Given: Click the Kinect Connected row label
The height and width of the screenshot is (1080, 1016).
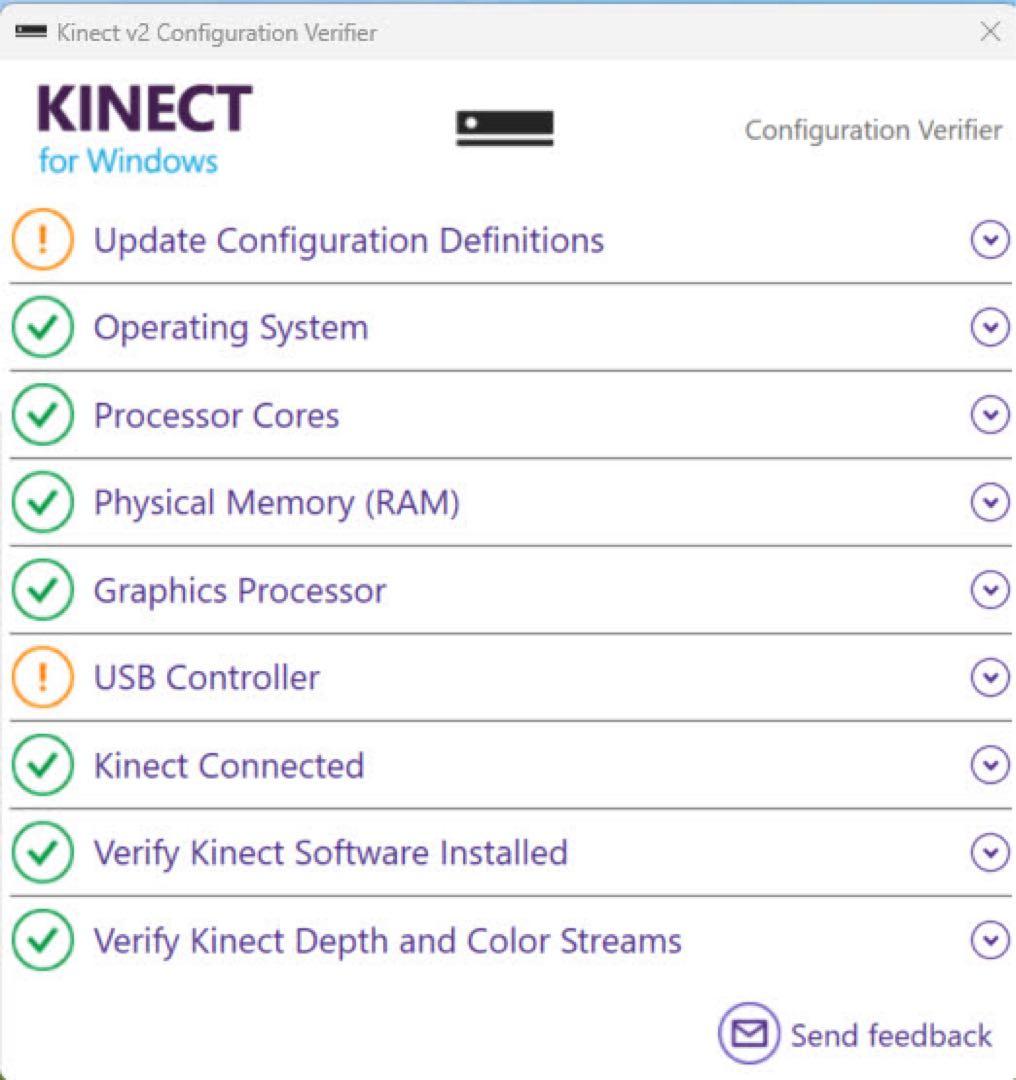Looking at the screenshot, I should 227,765.
